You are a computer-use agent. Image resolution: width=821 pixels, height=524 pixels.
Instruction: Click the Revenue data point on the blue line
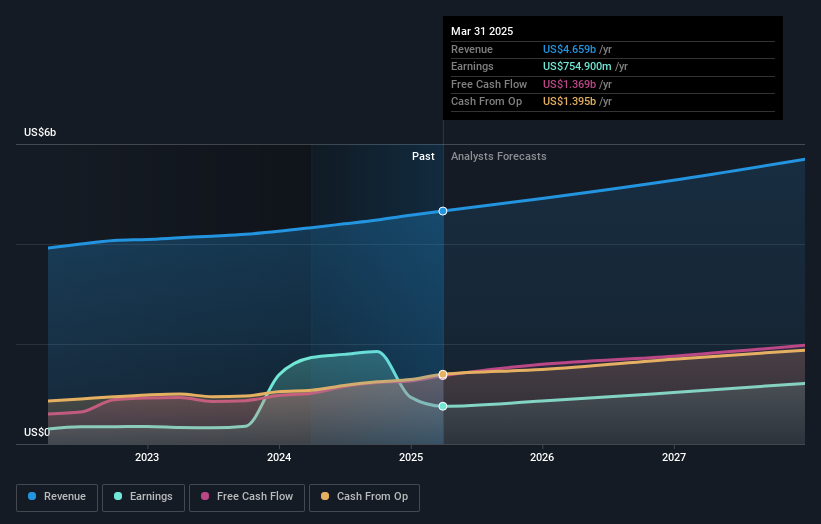443,211
